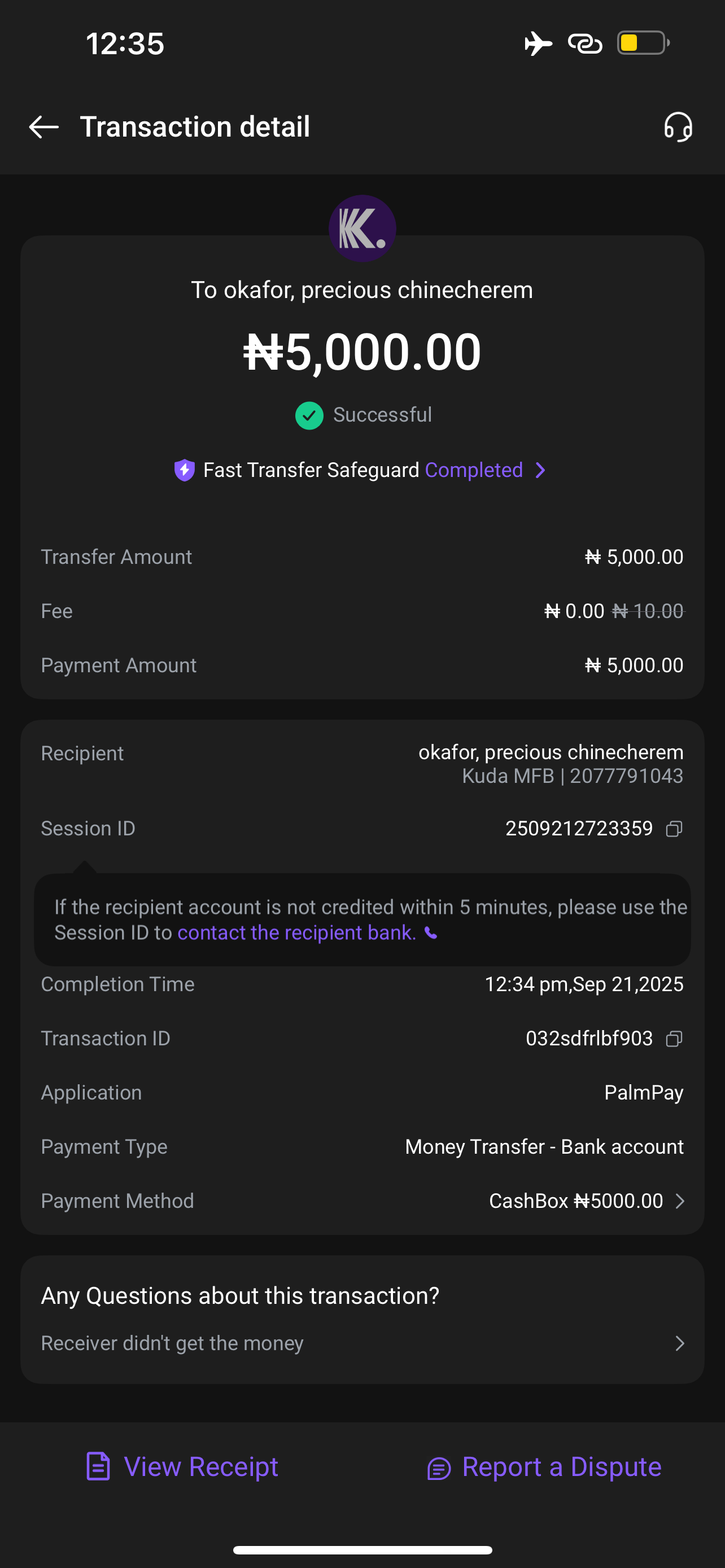Tap the Completed status link
Viewport: 725px width, 1568px height.
474,471
